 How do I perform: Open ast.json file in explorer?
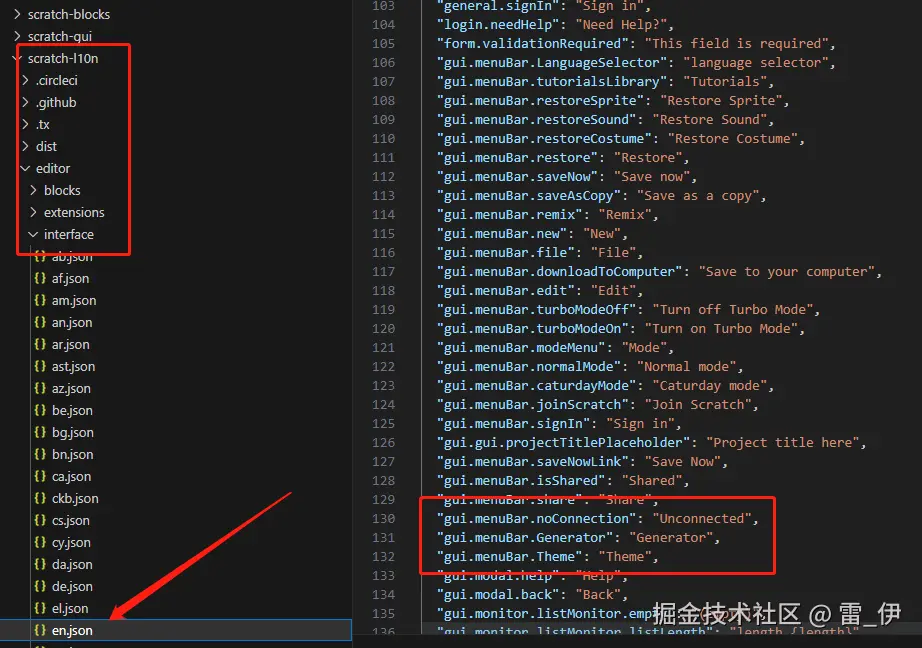point(74,366)
